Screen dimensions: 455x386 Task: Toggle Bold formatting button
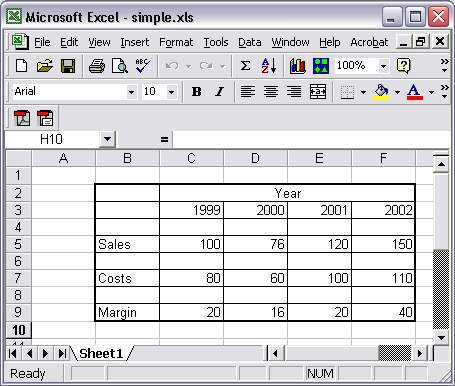pyautogui.click(x=197, y=91)
